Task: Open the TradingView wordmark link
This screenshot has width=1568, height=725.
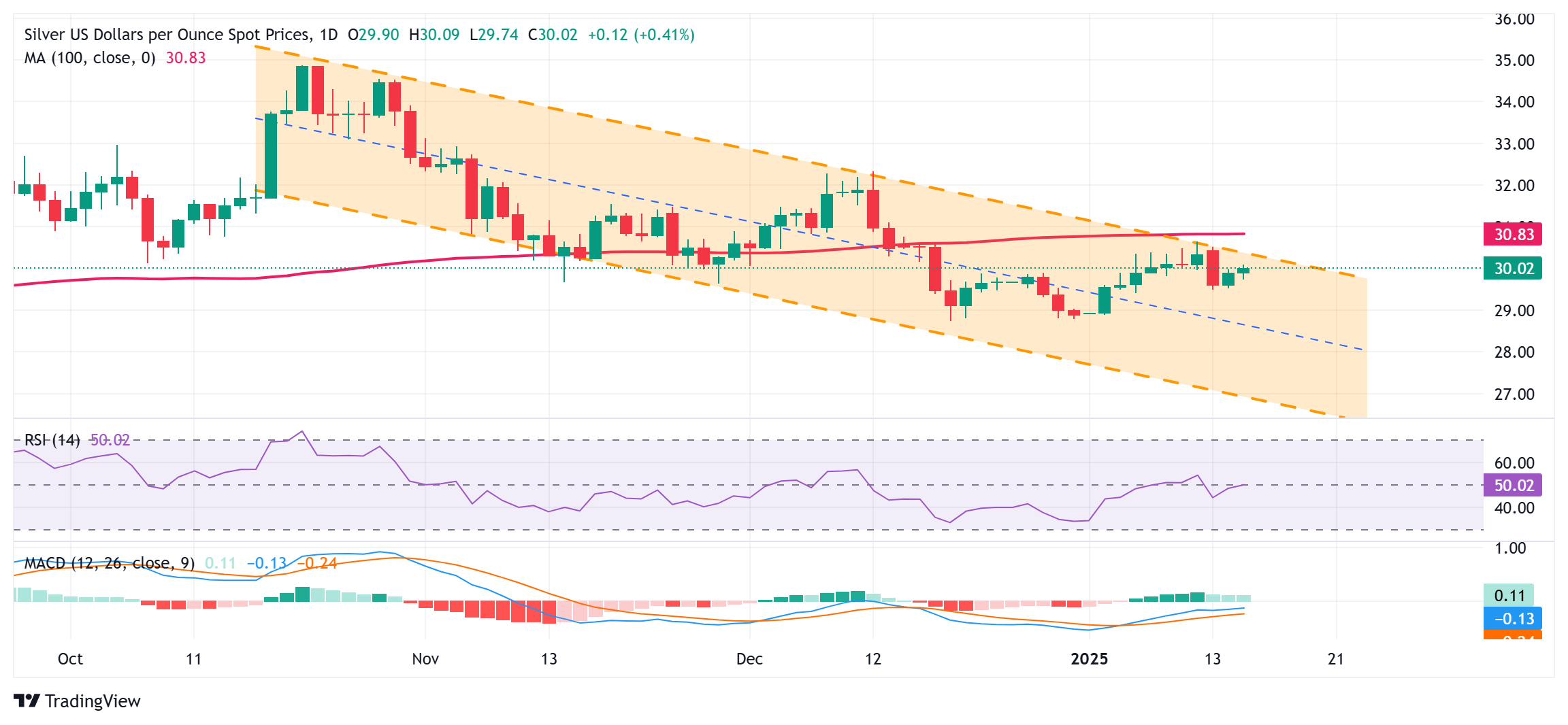Action: (93, 701)
